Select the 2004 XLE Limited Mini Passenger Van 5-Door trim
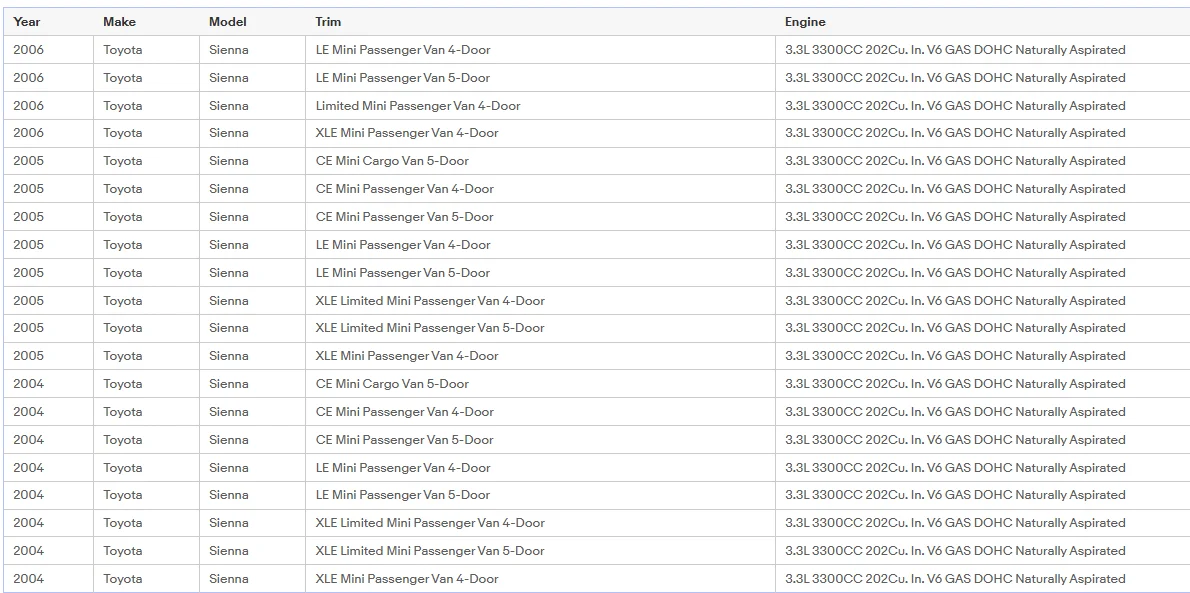This screenshot has width=1190, height=593. [x=430, y=550]
